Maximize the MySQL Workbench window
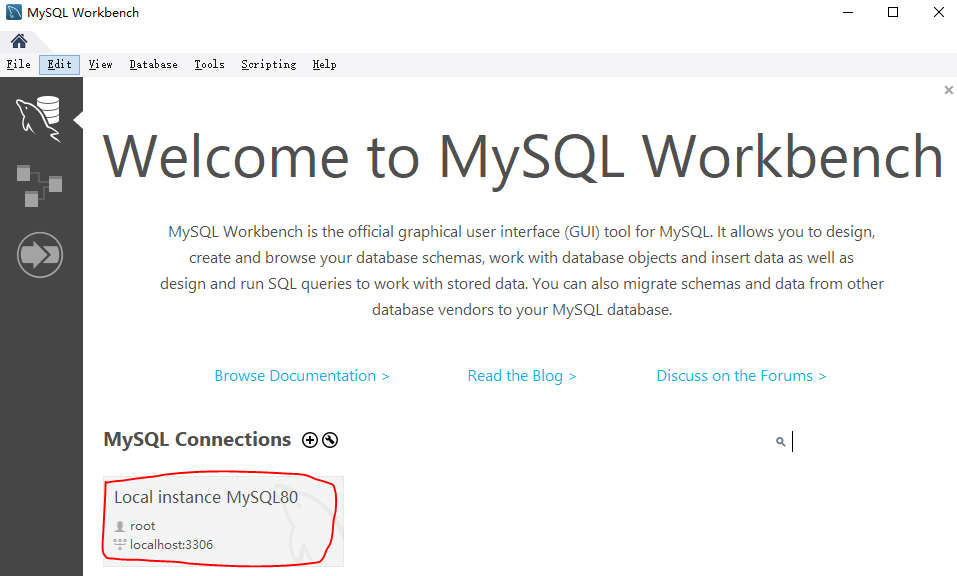 click(x=893, y=12)
